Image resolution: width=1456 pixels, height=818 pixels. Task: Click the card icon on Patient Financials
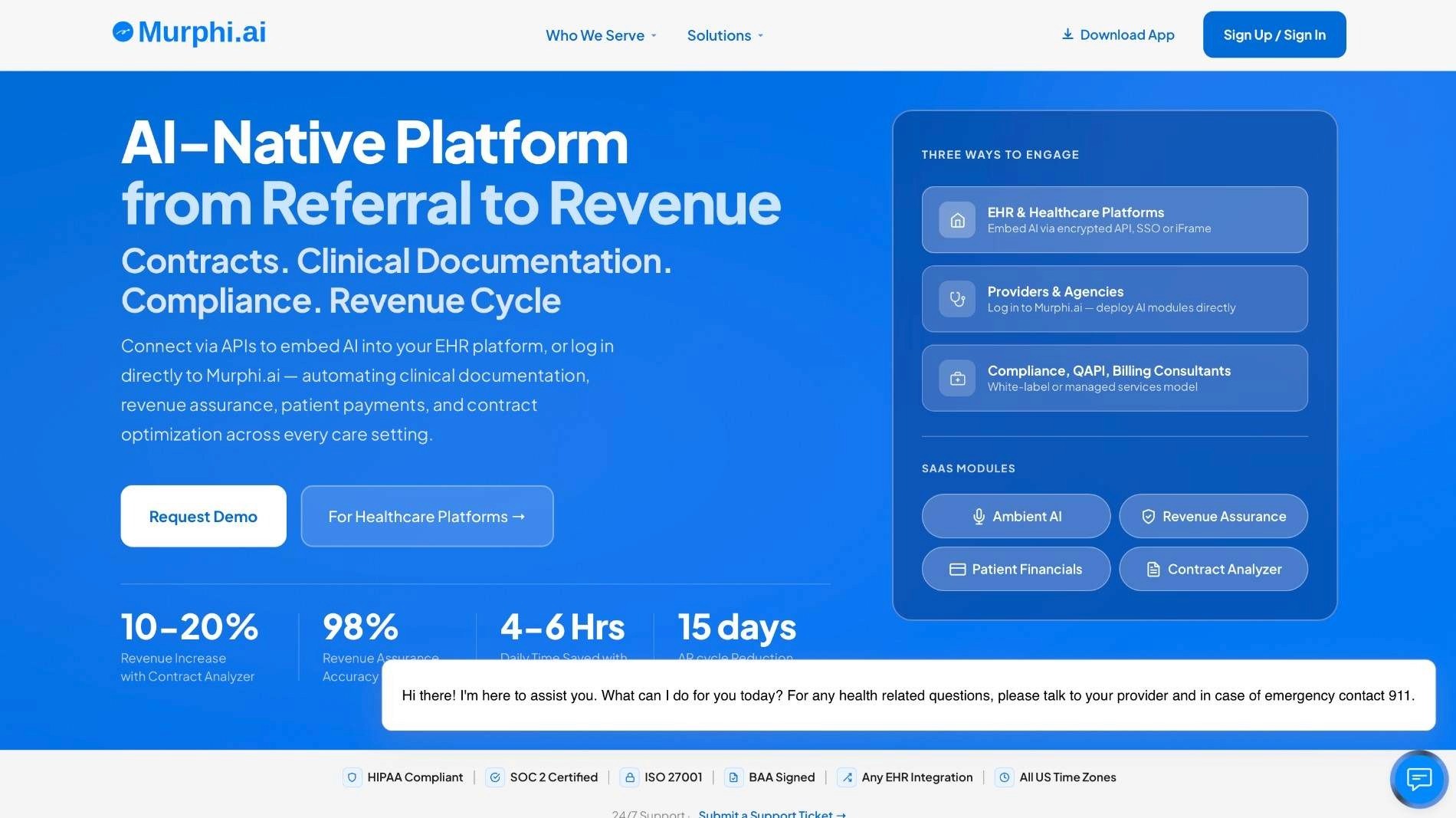pos(957,570)
